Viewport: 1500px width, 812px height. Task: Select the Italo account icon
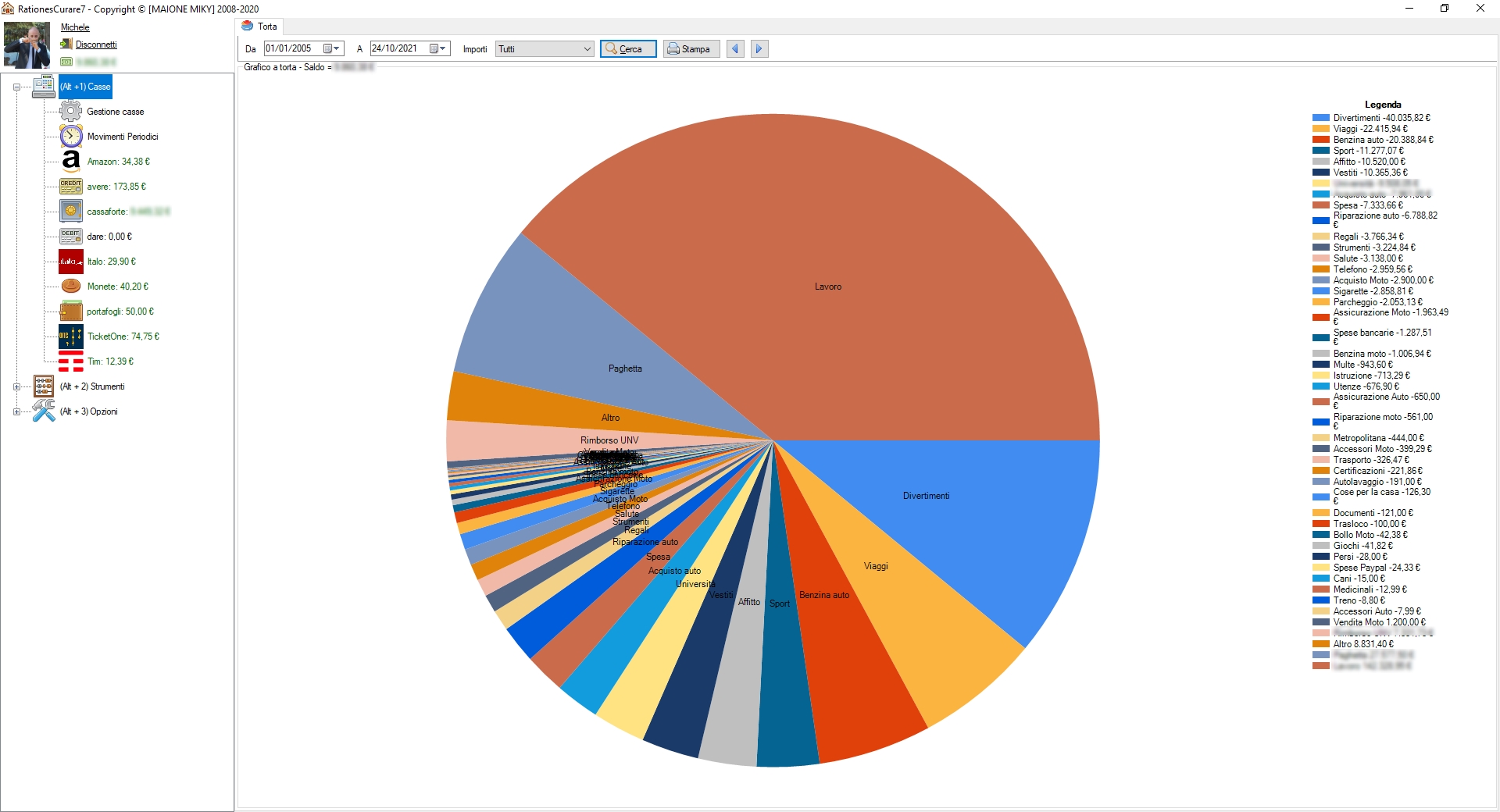[x=70, y=261]
